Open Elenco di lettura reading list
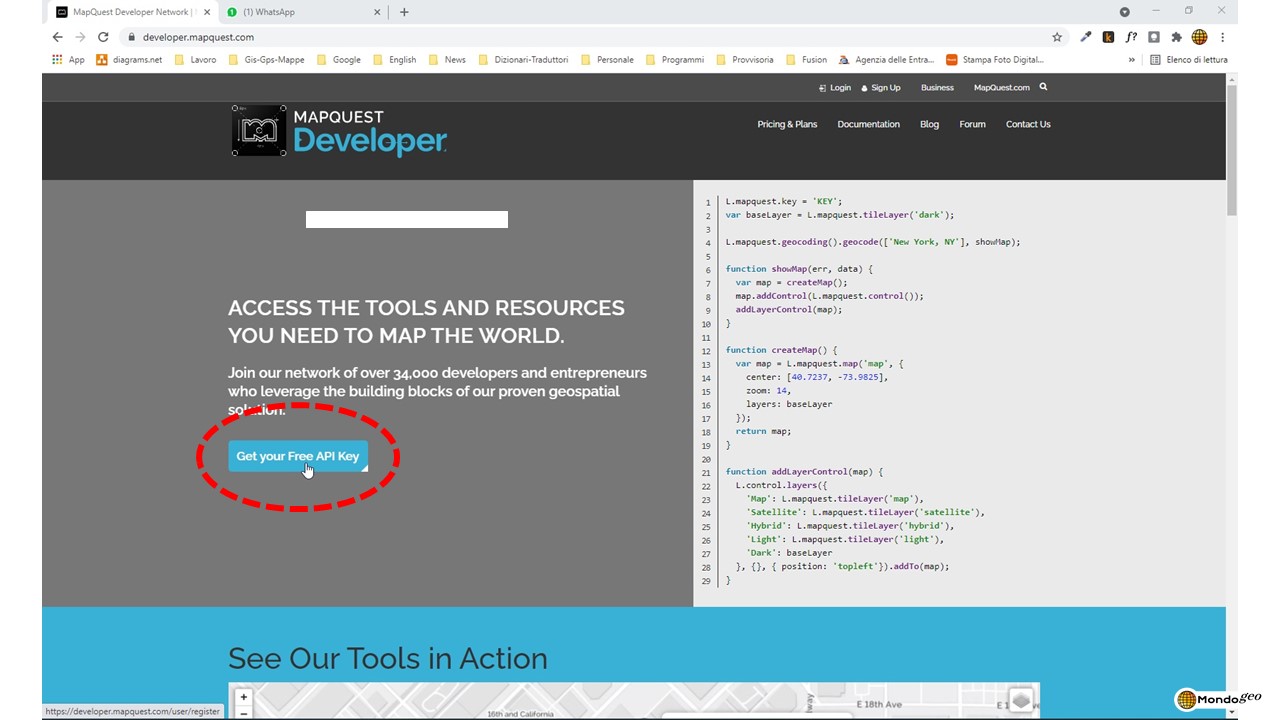This screenshot has width=1280, height=720. (1189, 60)
